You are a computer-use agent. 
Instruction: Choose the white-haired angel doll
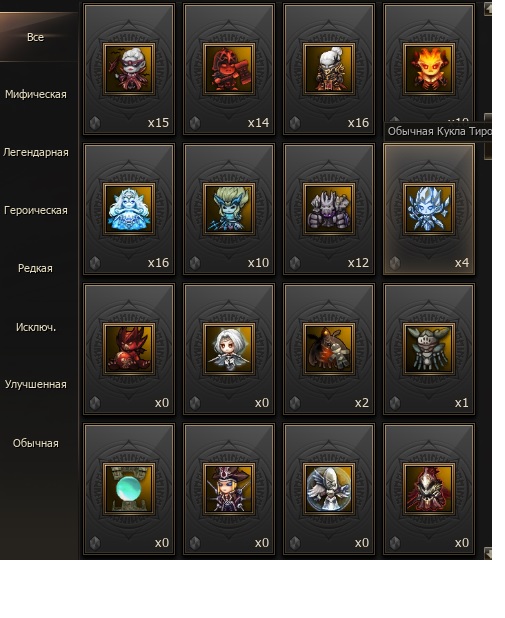229,349
